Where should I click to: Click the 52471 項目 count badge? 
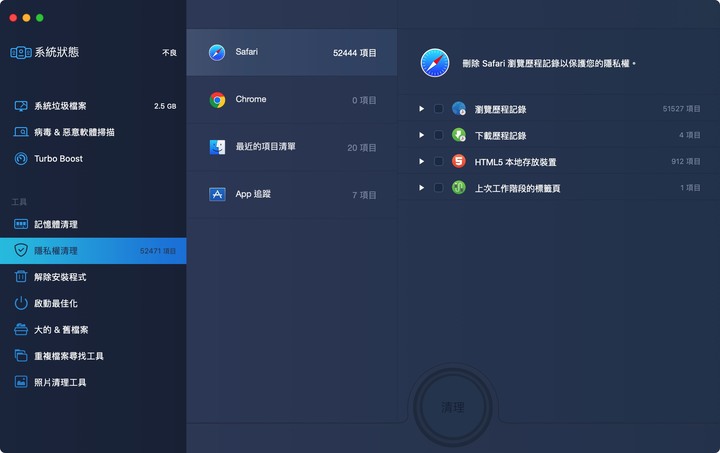pyautogui.click(x=158, y=251)
